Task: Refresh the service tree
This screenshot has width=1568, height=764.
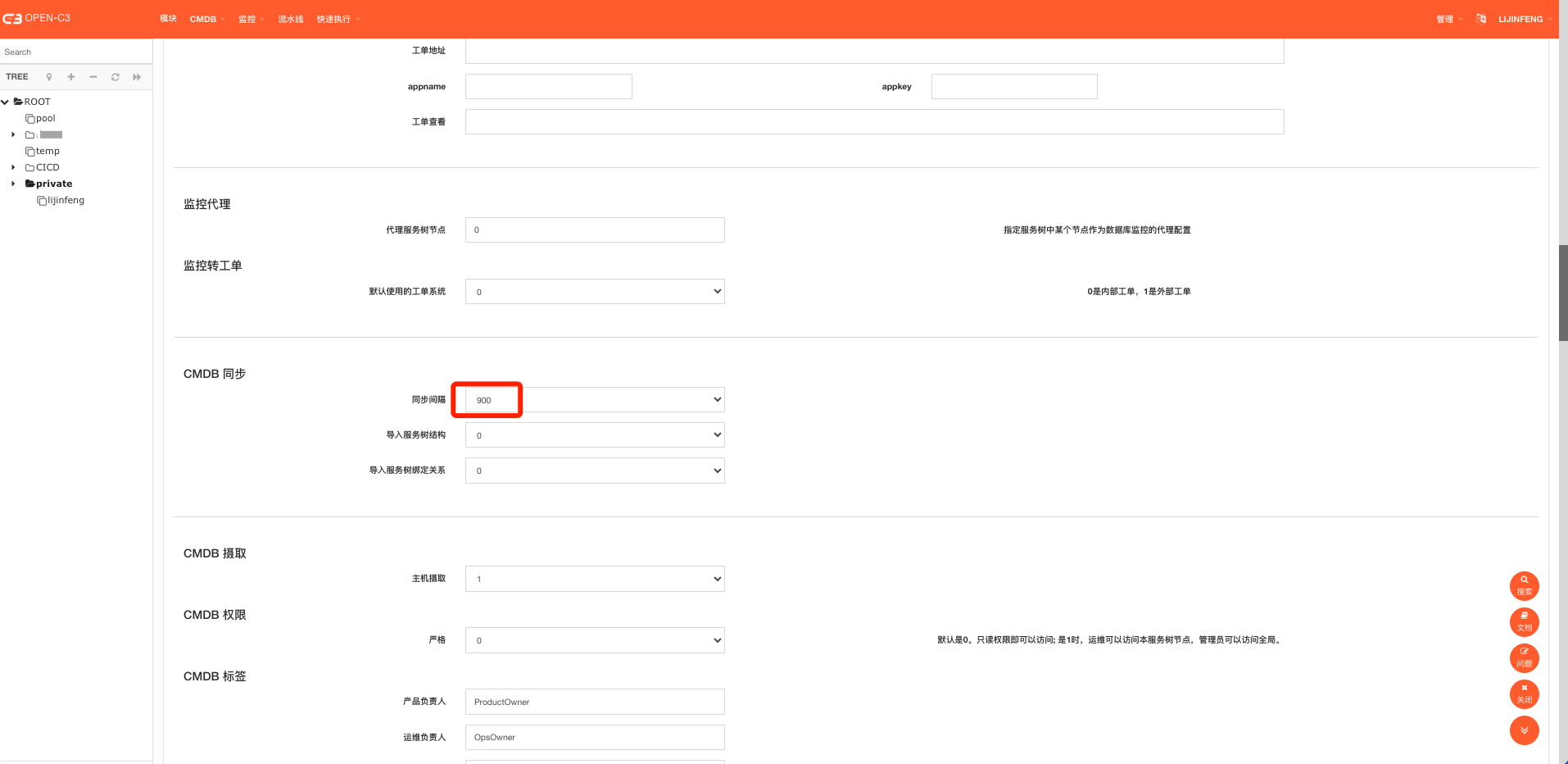Action: coord(116,77)
